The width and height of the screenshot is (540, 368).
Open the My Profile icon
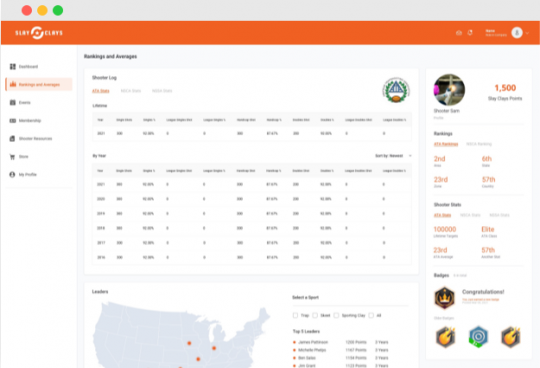click(12, 175)
